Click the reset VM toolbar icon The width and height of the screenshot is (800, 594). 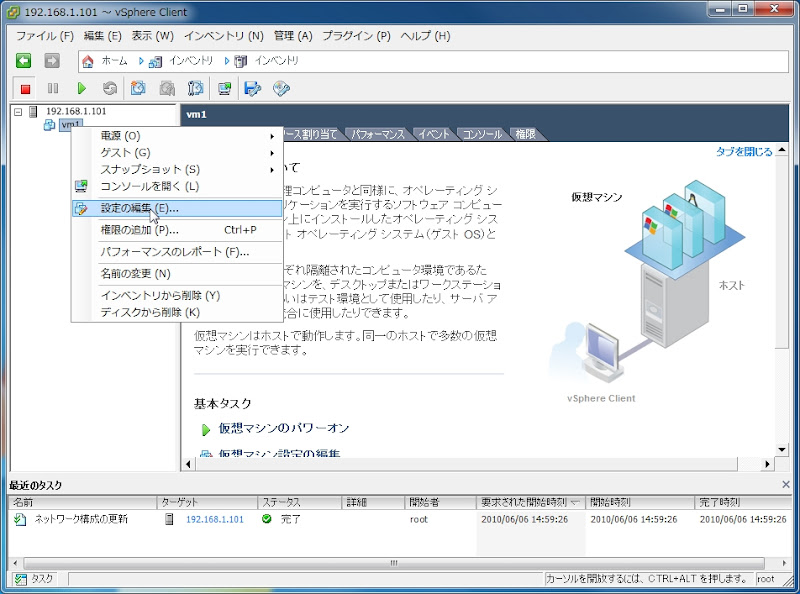109,89
